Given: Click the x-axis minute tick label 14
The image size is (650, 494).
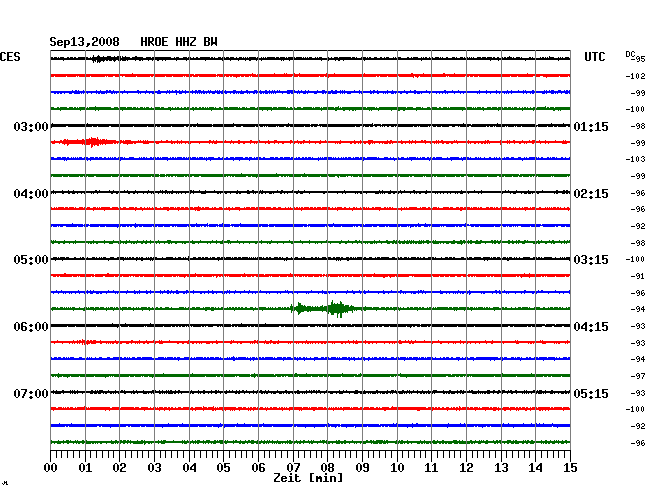Looking at the screenshot, I should [x=535, y=467].
